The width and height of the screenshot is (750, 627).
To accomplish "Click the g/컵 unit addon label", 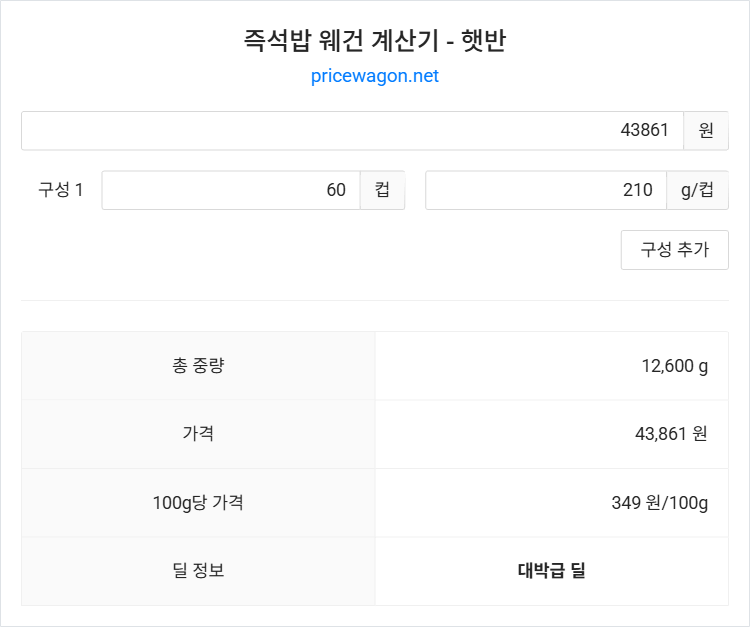I will click(x=697, y=190).
